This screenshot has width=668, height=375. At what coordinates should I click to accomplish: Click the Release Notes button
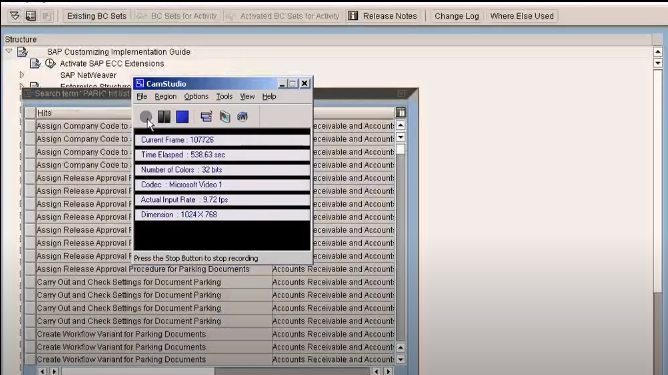point(383,16)
